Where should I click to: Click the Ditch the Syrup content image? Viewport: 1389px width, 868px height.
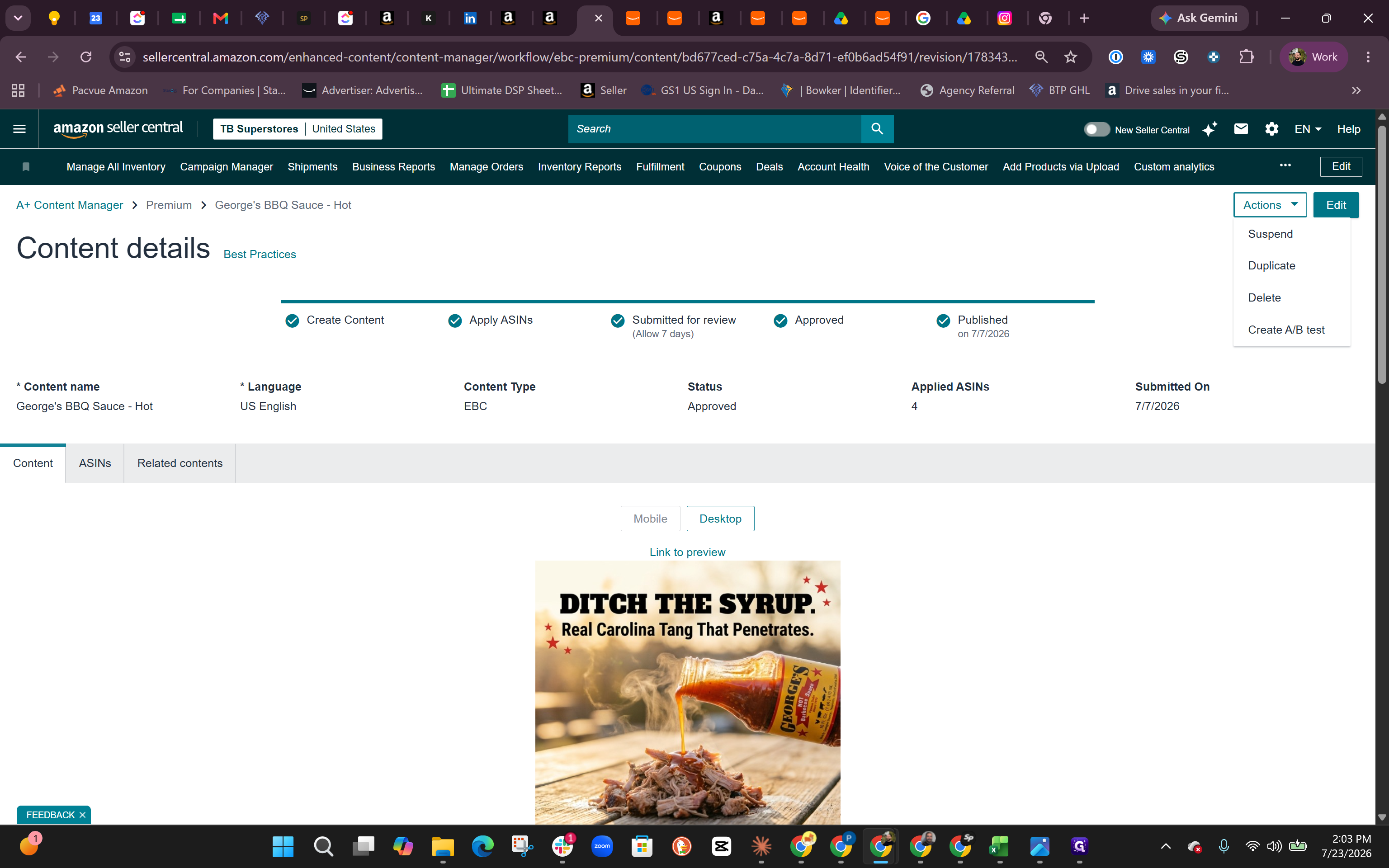pyautogui.click(x=688, y=692)
